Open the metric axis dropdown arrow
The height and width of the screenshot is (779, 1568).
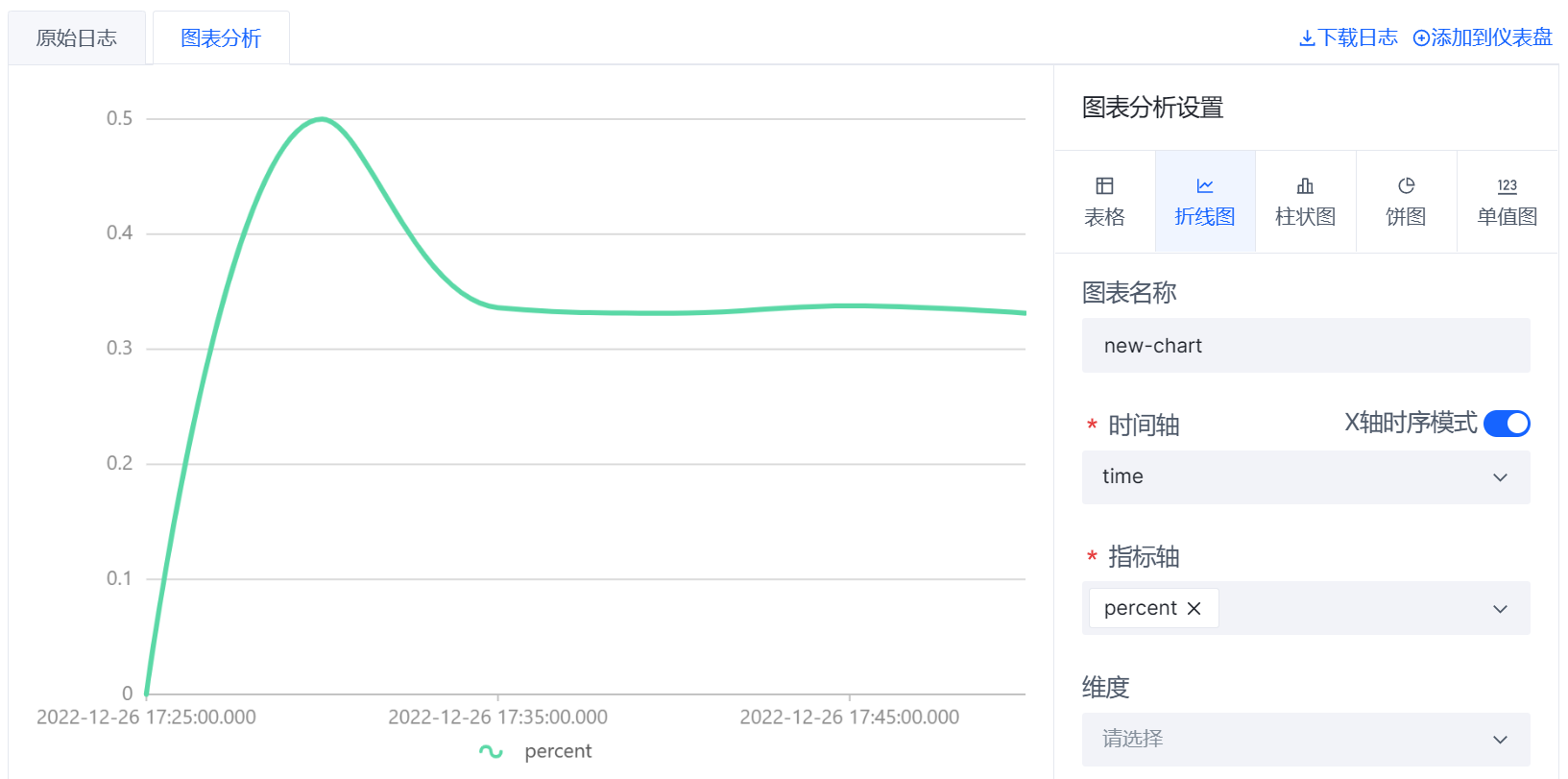[1500, 609]
